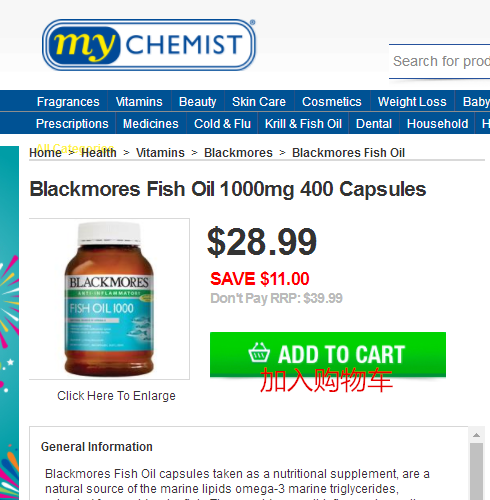The width and height of the screenshot is (490, 500).
Task: Open the Cosmetics category
Action: [x=332, y=101]
